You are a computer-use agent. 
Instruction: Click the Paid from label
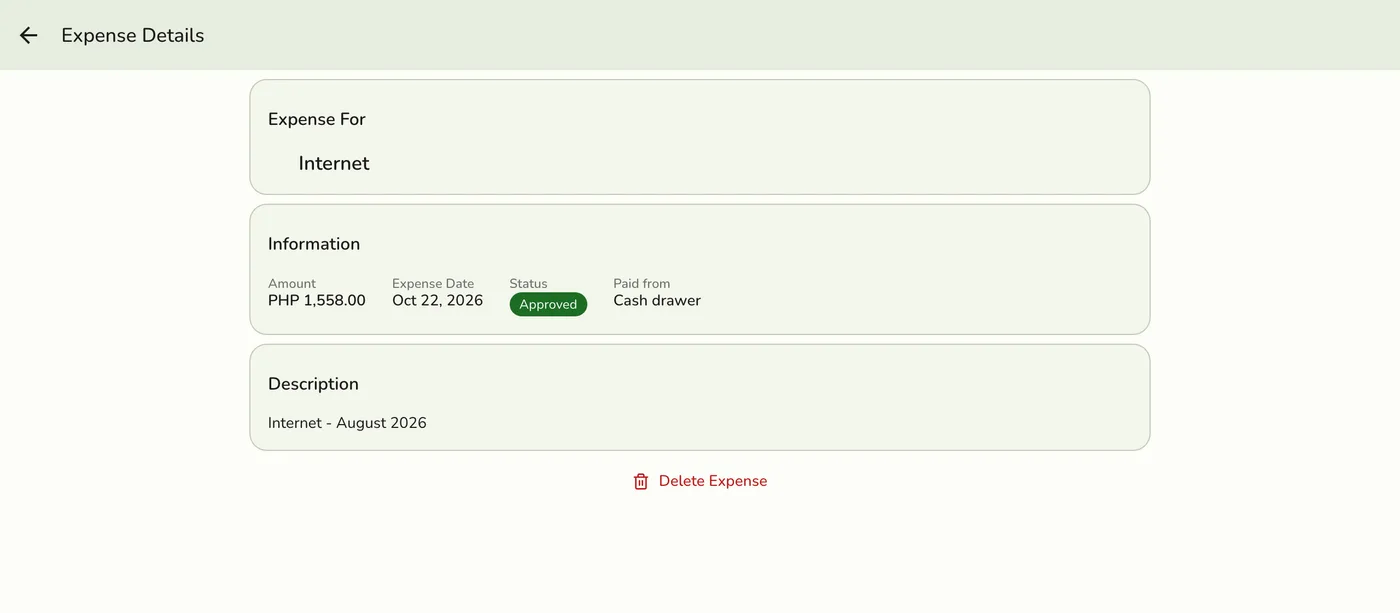tap(642, 284)
